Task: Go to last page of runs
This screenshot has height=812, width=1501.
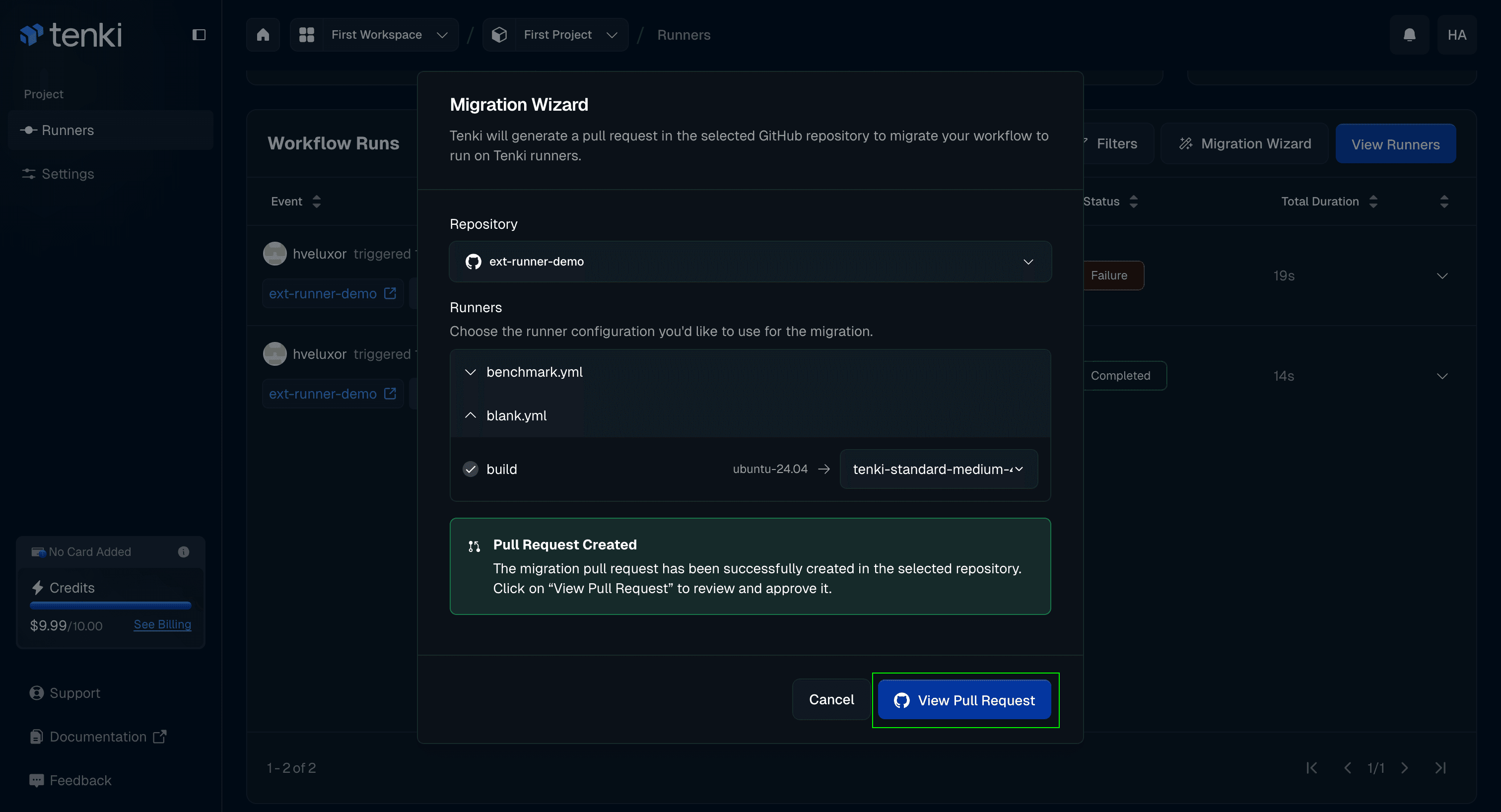Action: pos(1440,768)
